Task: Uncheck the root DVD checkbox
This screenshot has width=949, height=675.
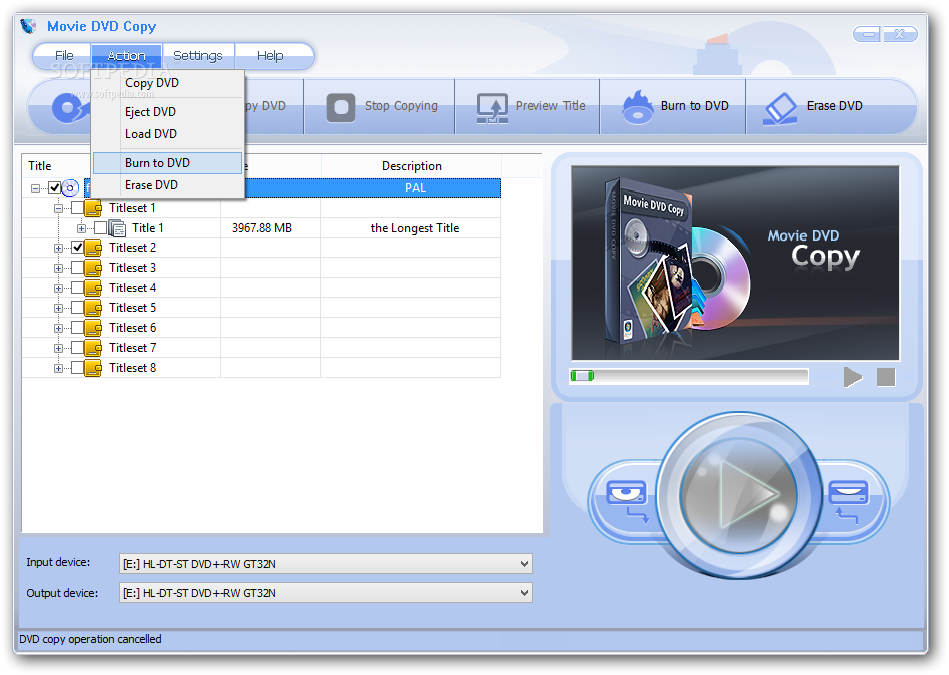Action: coord(54,188)
